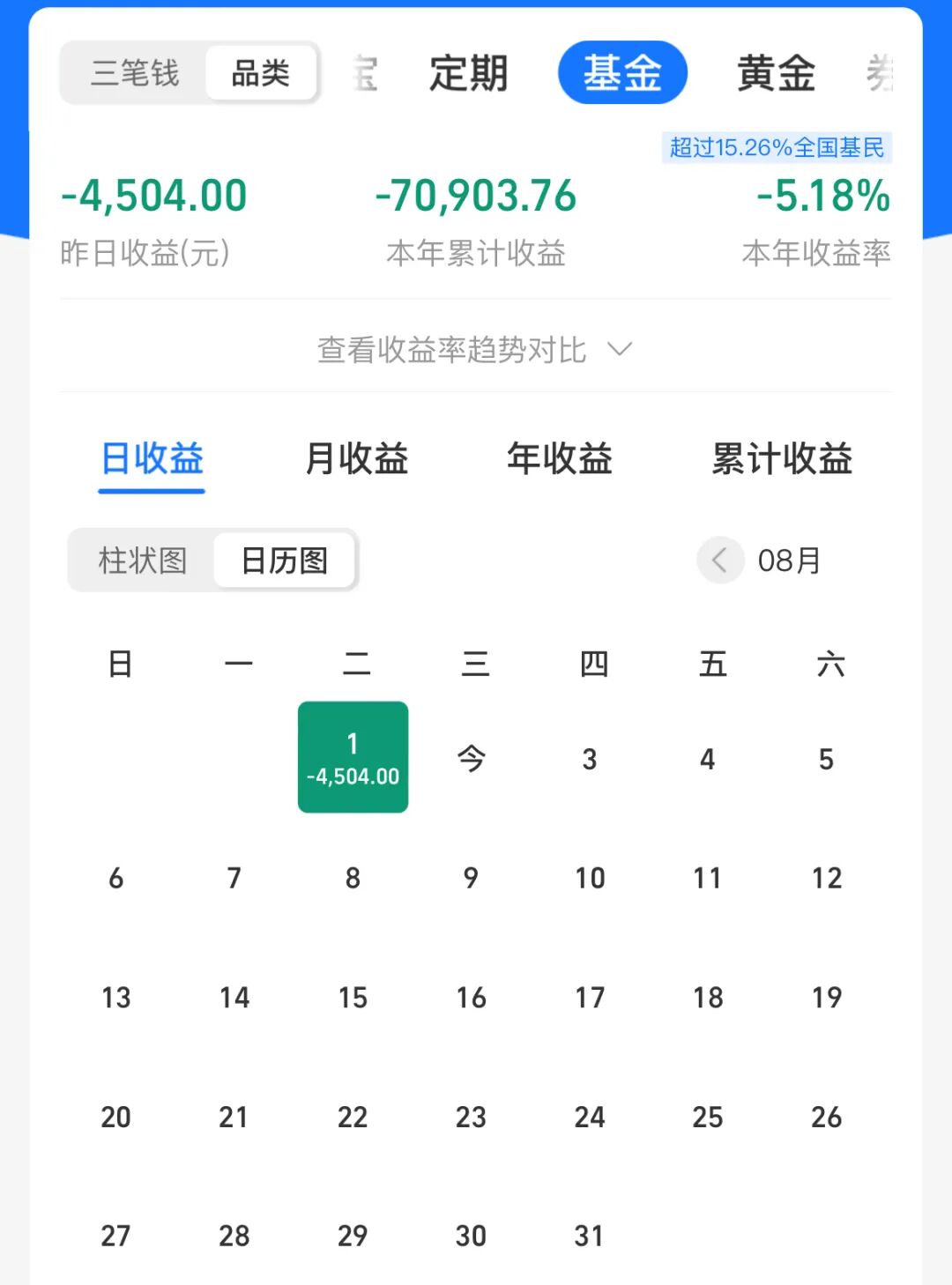Select calendar day 21
Viewport: 952px width, 1285px height.
(234, 1117)
